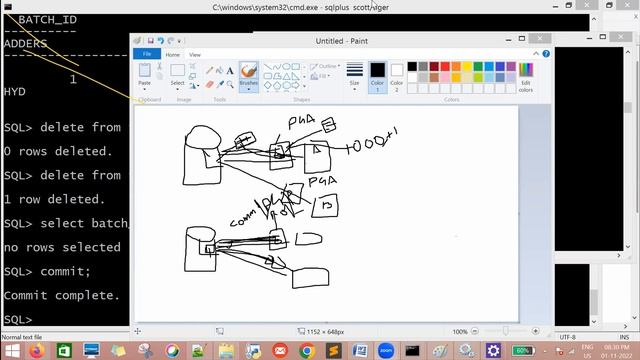Select the Oval shape in the Shapes gallery
The image size is (640, 360).
pyautogui.click(x=287, y=67)
